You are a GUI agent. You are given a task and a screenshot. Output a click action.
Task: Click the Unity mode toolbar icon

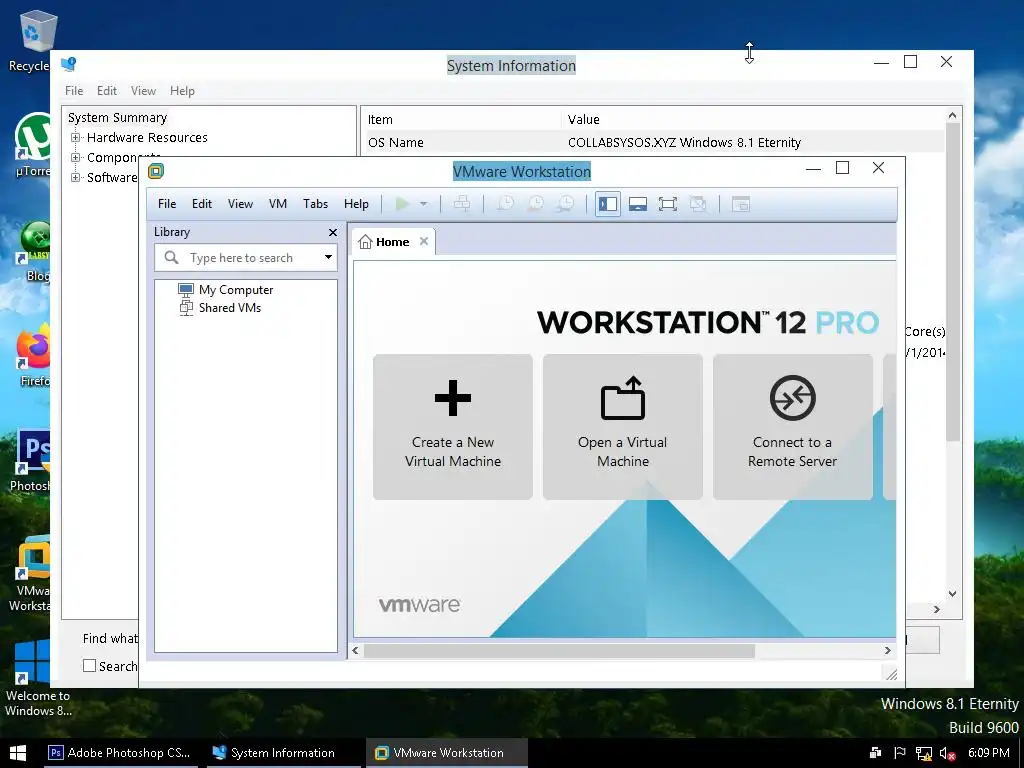tap(697, 204)
